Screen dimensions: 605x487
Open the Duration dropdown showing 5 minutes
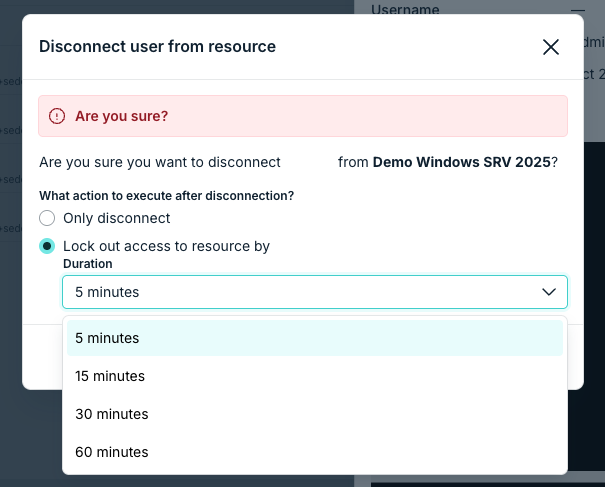314,292
